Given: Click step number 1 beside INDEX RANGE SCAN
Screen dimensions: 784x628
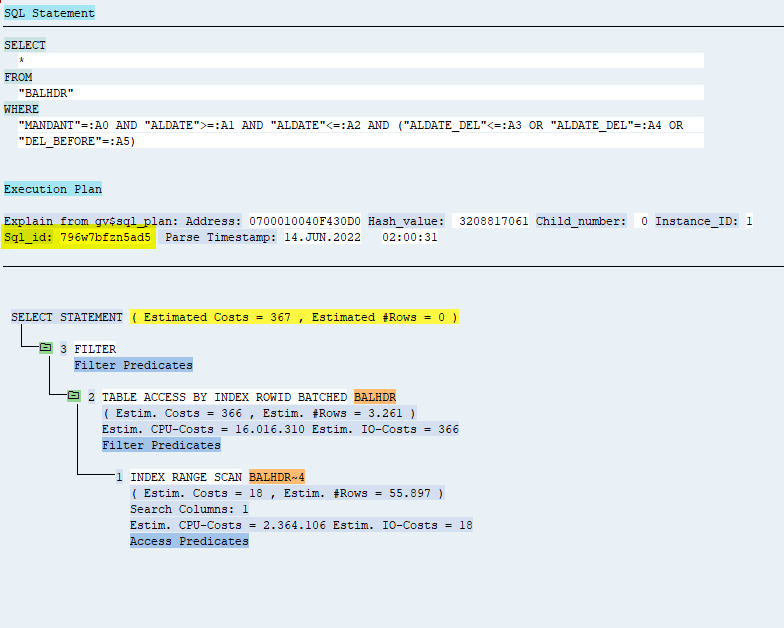Looking at the screenshot, I should 120,477.
